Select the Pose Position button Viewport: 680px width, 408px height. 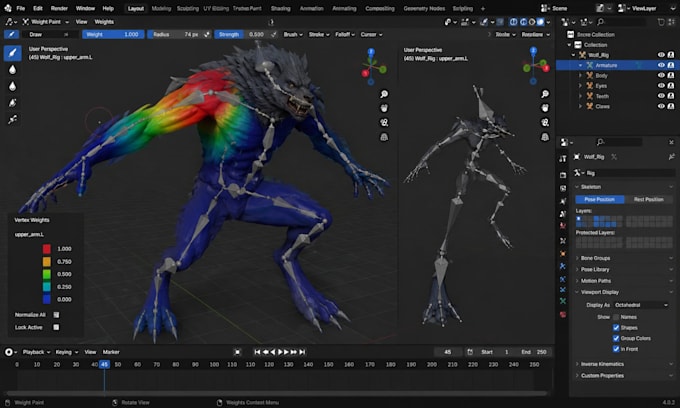click(x=600, y=199)
